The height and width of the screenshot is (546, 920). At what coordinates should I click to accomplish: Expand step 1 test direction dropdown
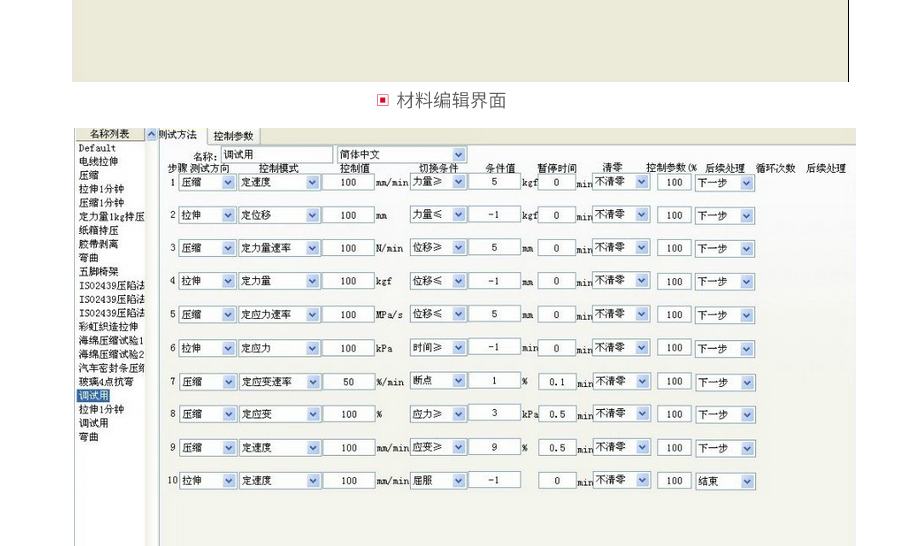click(x=229, y=183)
